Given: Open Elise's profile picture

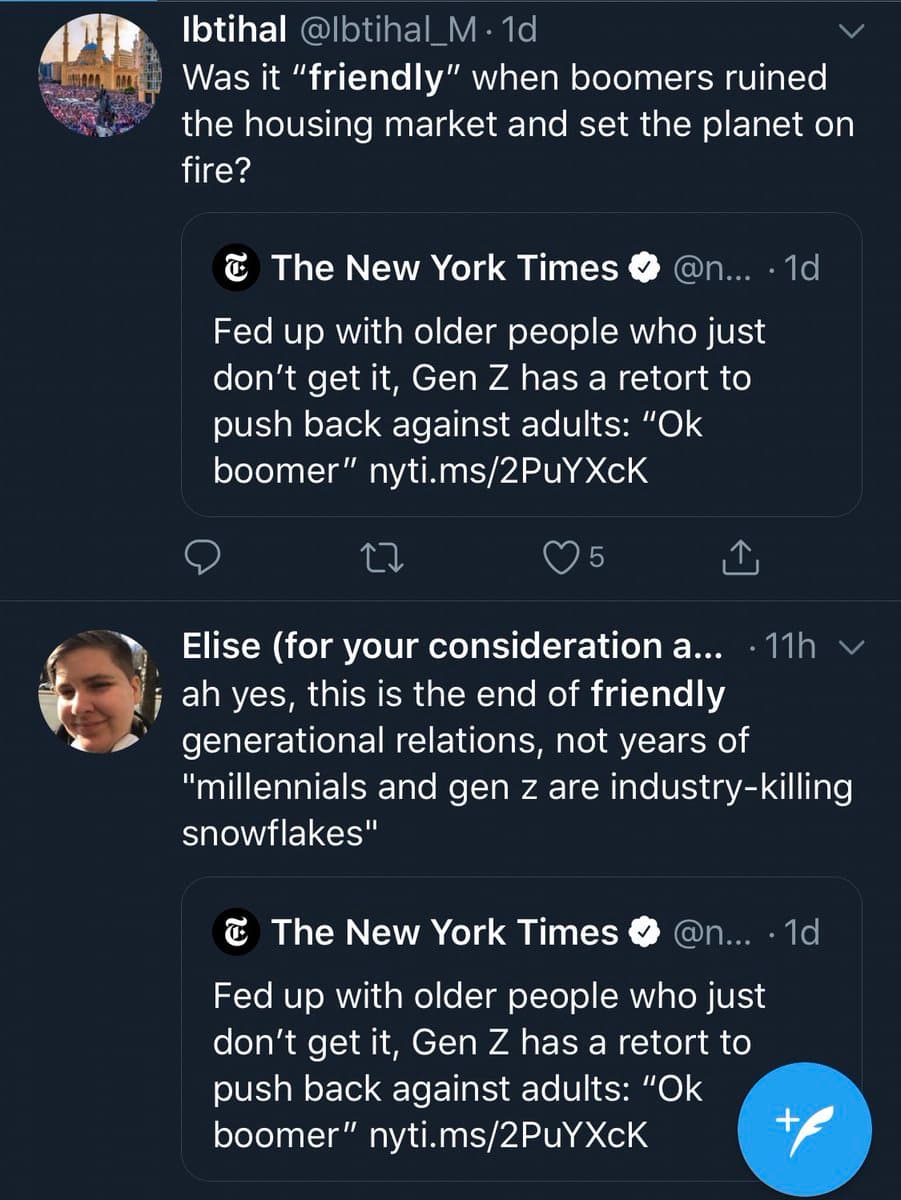Looking at the screenshot, I should (100, 691).
